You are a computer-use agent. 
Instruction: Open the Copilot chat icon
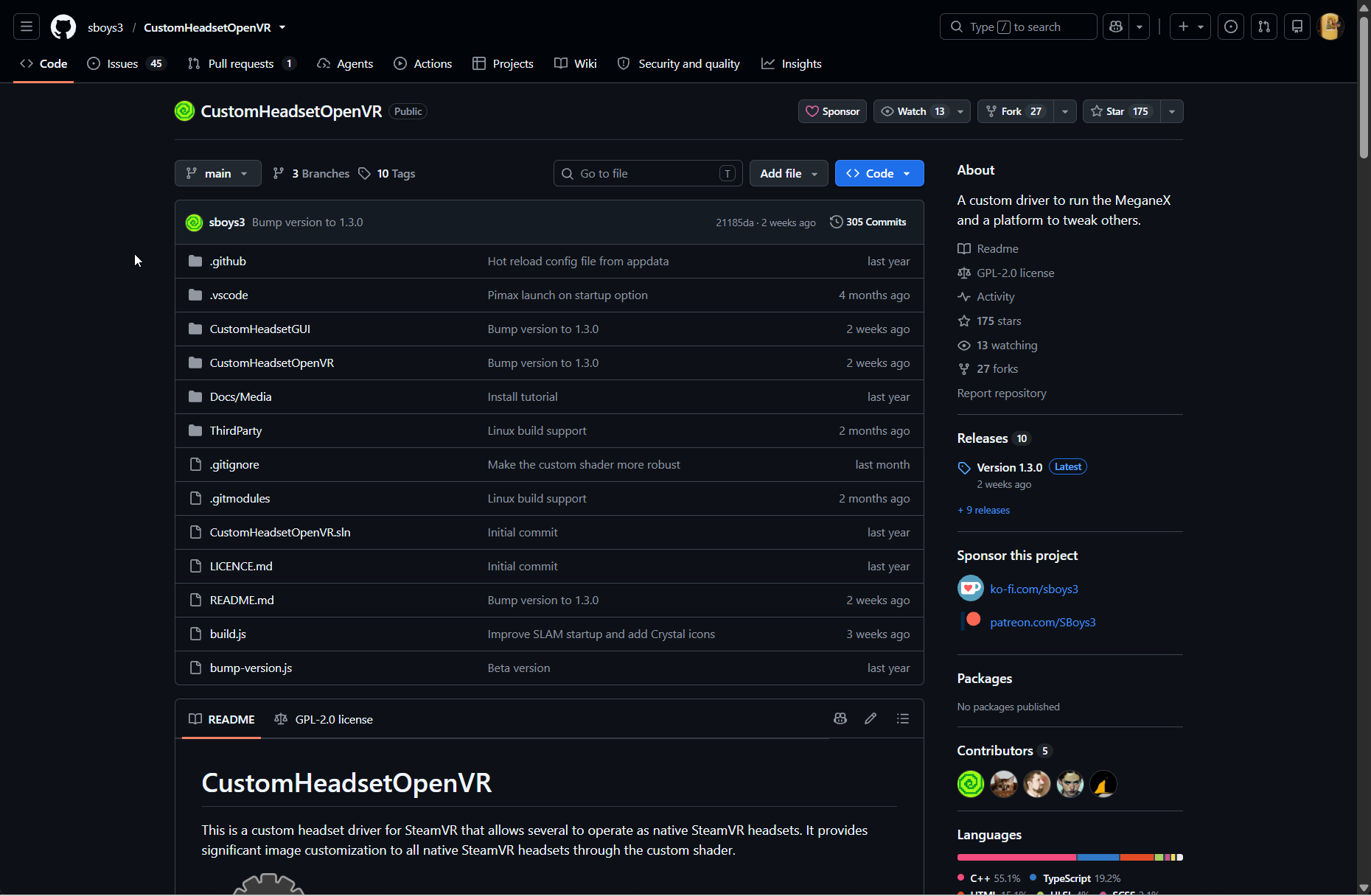tap(1116, 27)
